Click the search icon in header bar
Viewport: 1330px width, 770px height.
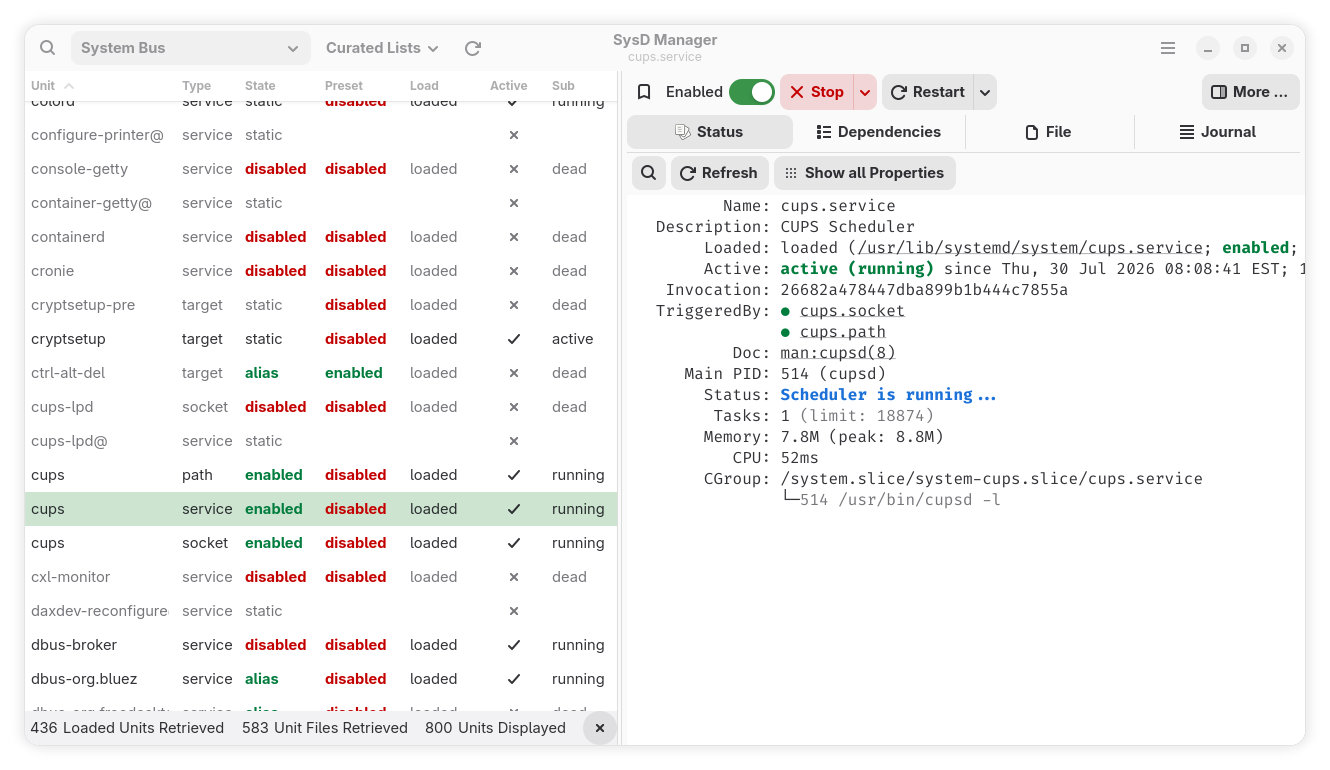(x=47, y=48)
